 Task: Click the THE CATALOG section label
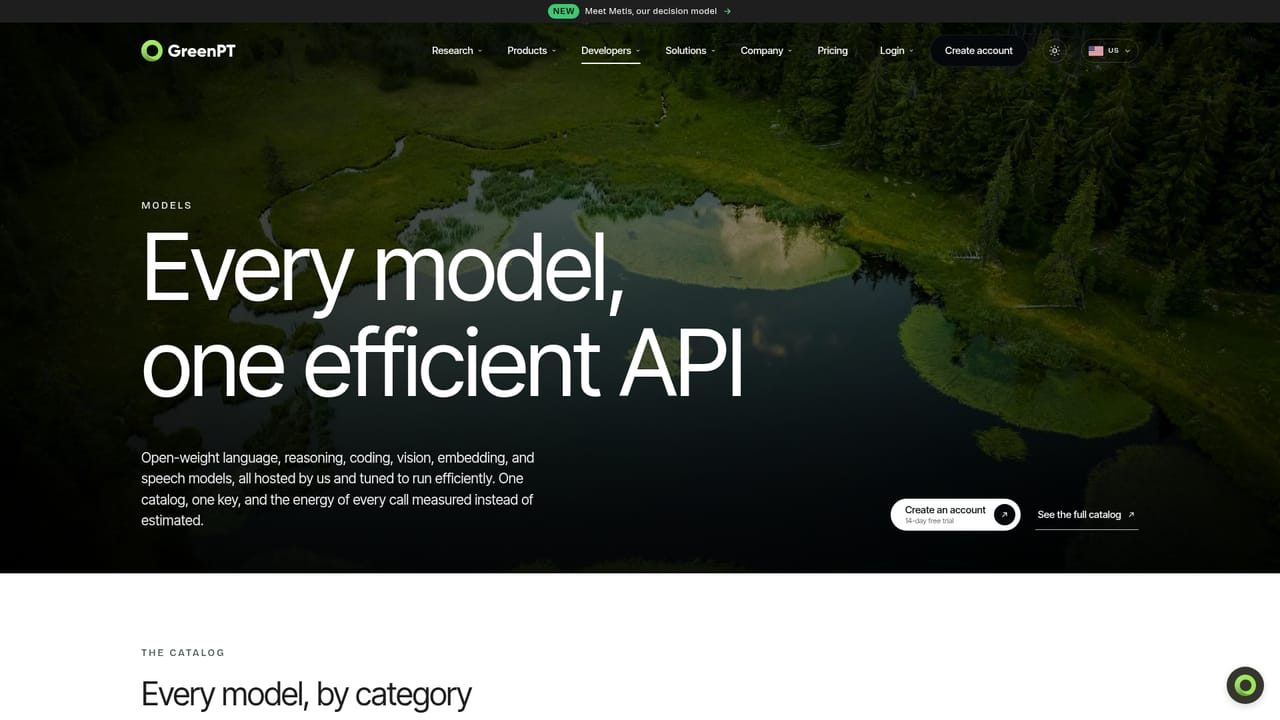click(x=183, y=653)
